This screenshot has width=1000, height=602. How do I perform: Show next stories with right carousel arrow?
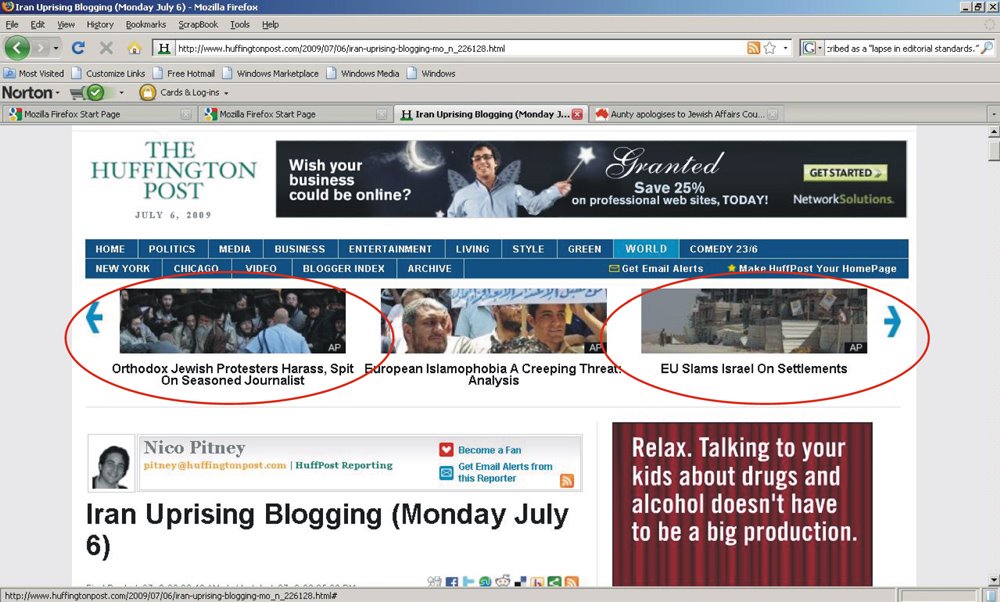coord(892,321)
